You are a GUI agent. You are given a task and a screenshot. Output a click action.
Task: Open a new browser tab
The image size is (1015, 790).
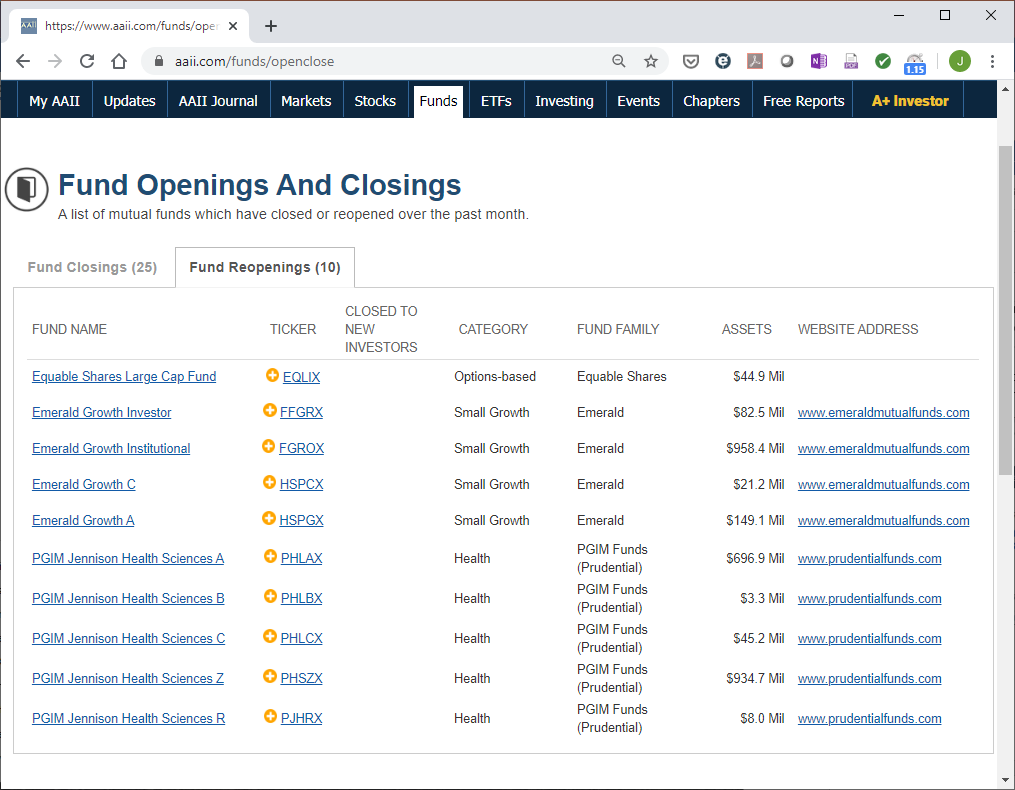click(x=271, y=26)
